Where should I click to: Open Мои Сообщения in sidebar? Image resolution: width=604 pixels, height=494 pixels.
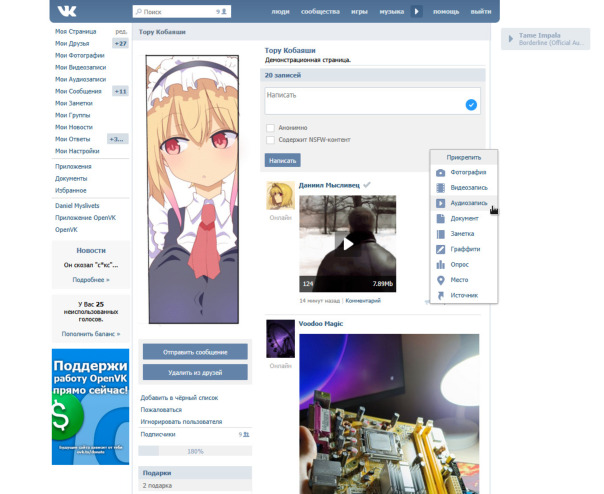pos(78,91)
